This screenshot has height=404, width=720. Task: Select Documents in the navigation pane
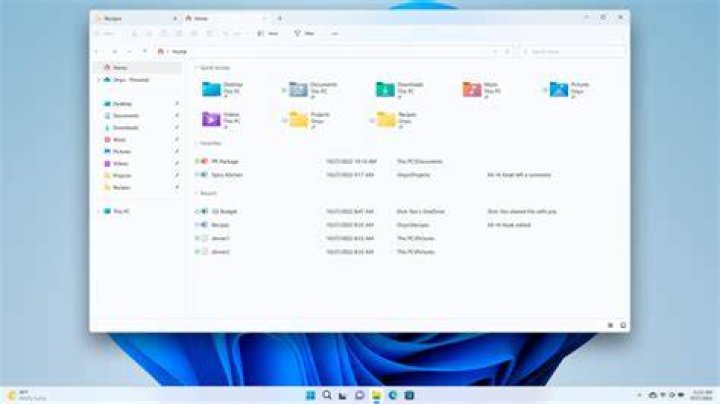[138, 116]
